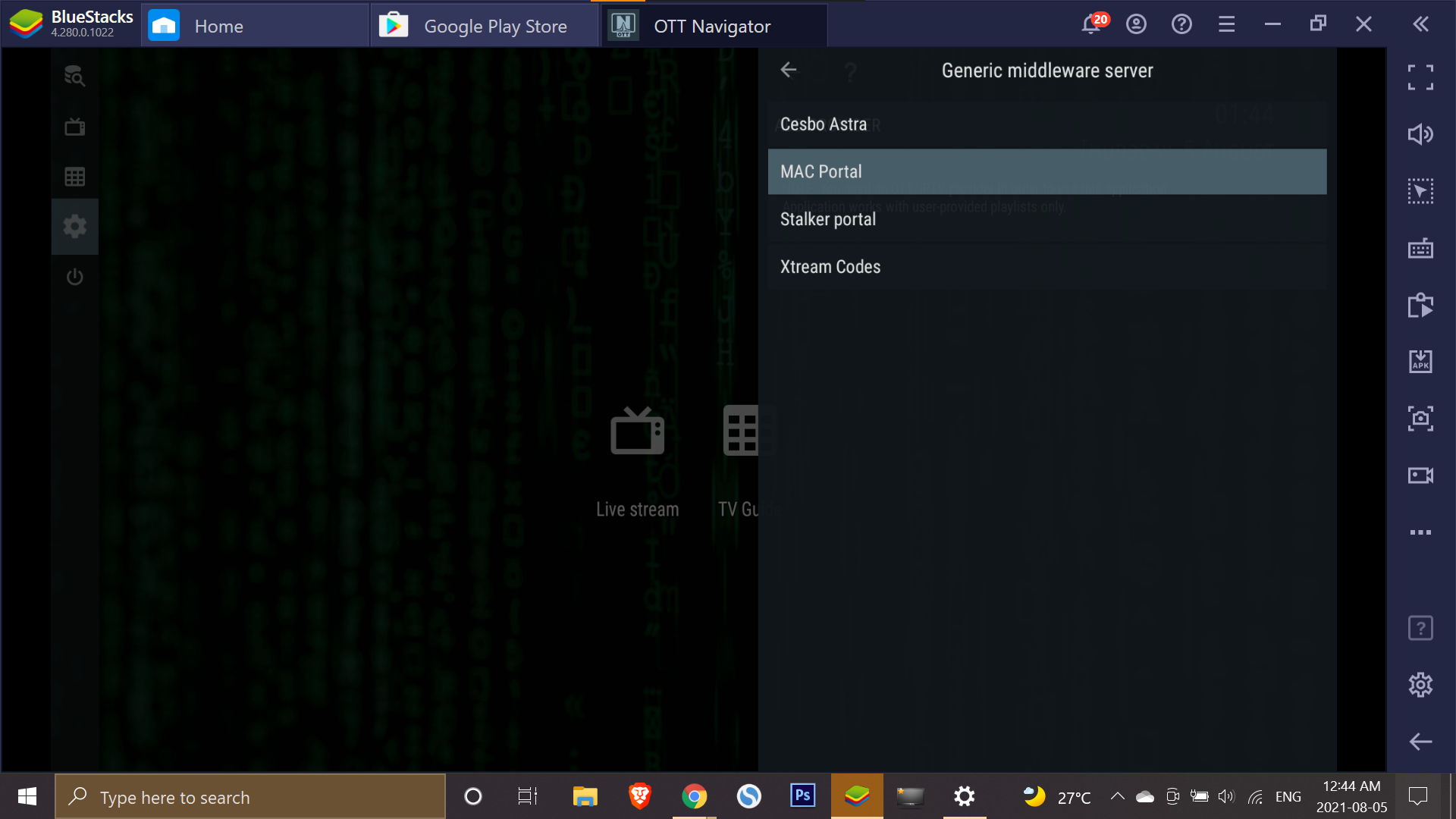Choose Xtream Codes option
The image size is (1456, 819).
coord(1047,267)
